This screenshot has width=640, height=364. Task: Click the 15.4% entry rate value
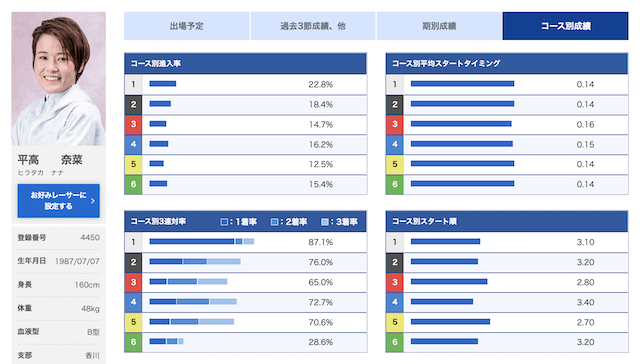click(x=320, y=184)
